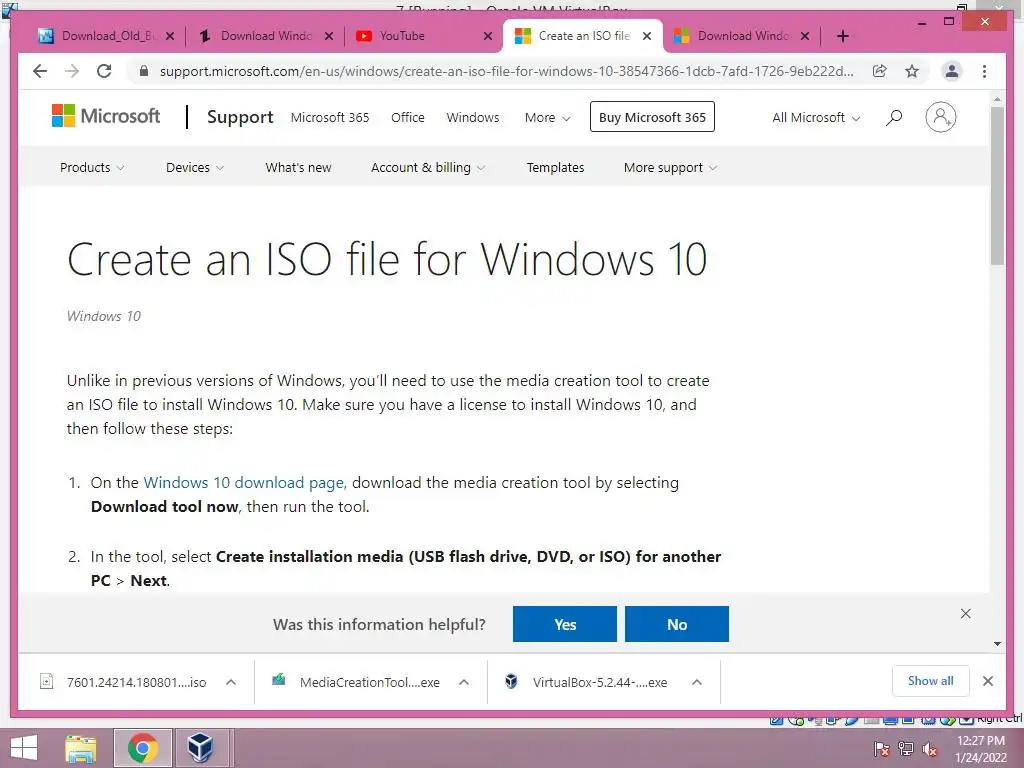Image resolution: width=1024 pixels, height=768 pixels.
Task: Expand Account & billing menu
Action: click(x=428, y=167)
